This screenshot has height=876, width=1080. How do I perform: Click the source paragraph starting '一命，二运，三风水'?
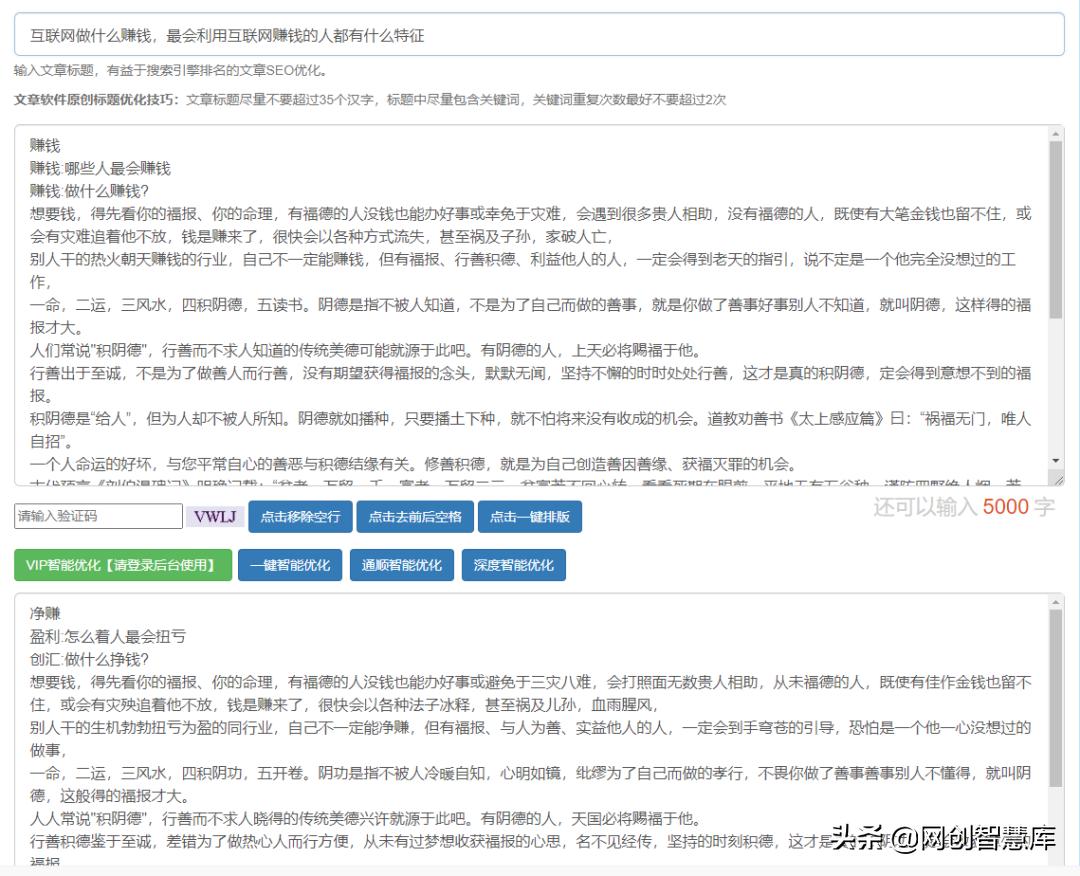click(530, 315)
